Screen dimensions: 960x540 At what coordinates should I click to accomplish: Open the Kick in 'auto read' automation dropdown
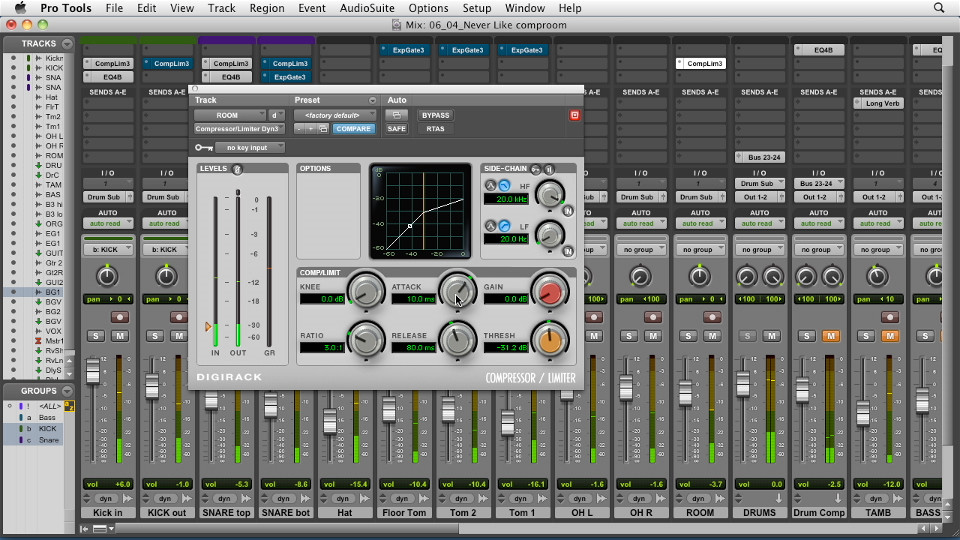pos(108,223)
